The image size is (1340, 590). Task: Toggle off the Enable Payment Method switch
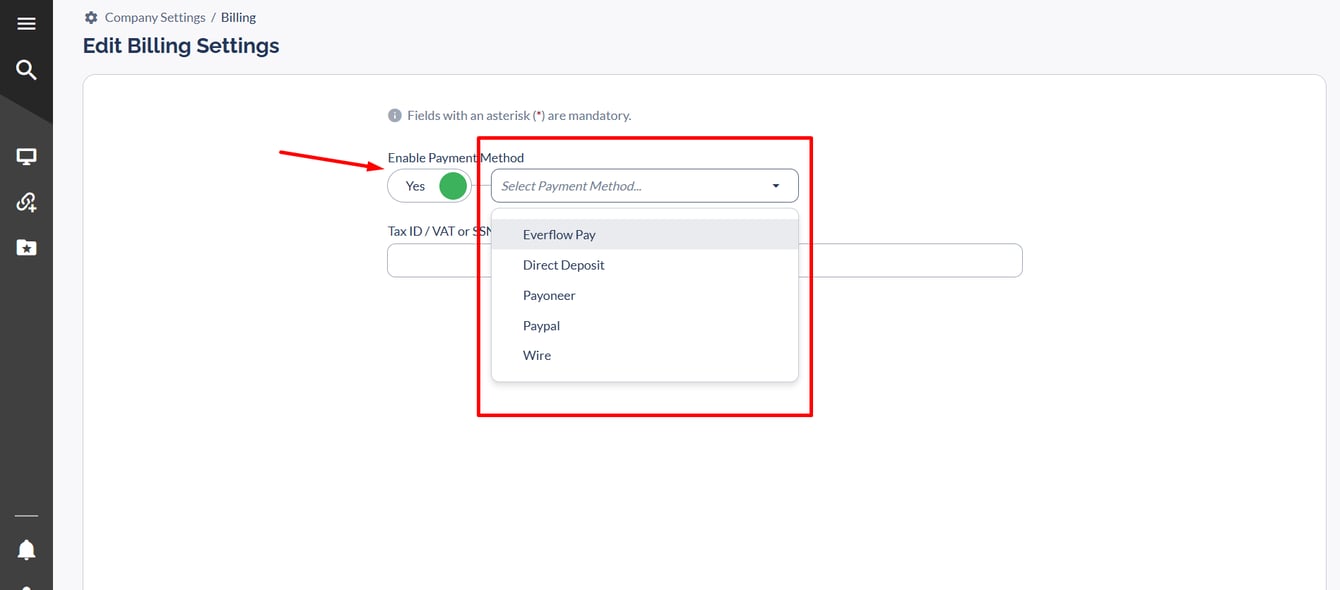click(430, 186)
